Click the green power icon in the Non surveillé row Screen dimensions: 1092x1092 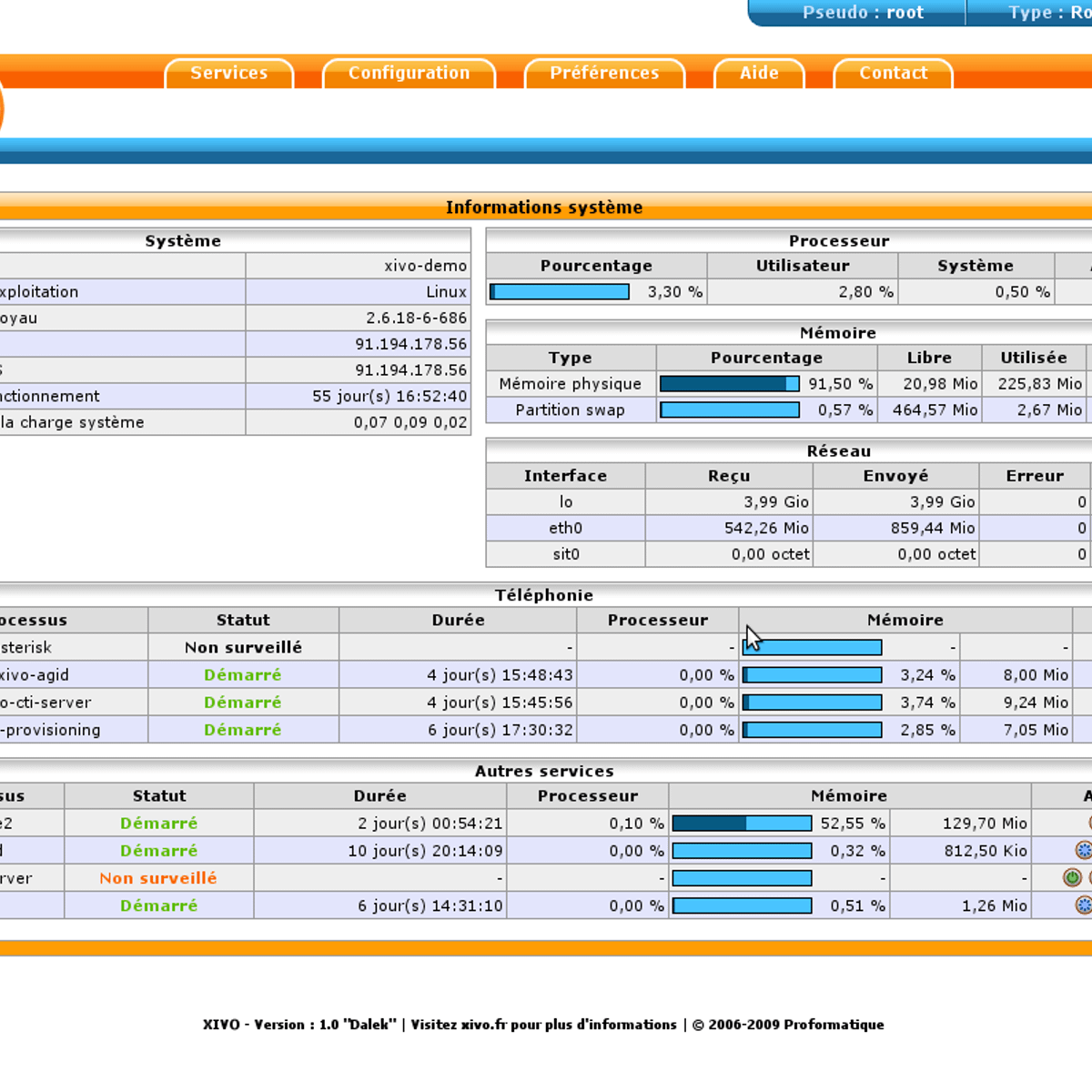pyautogui.click(x=1072, y=878)
